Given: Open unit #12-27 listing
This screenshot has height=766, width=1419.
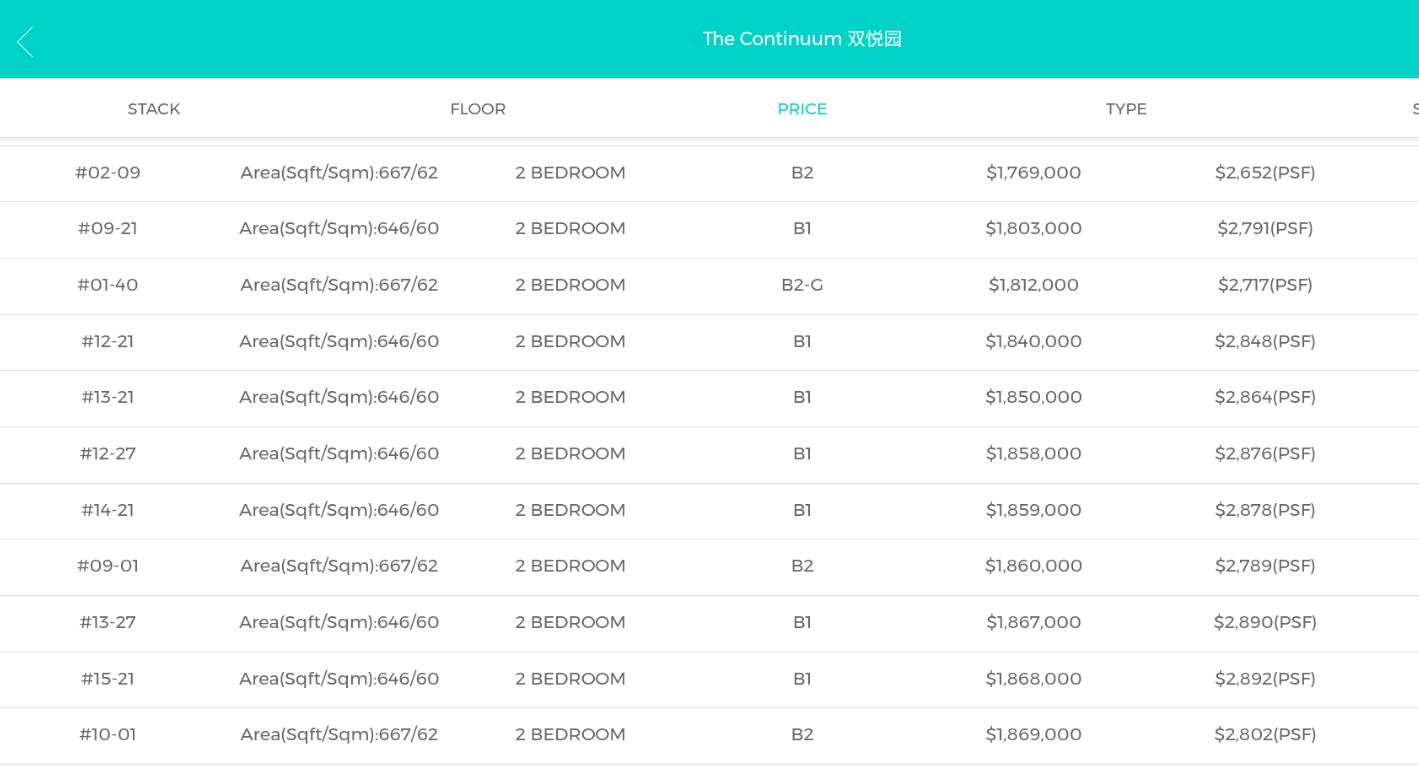Looking at the screenshot, I should coord(108,454).
